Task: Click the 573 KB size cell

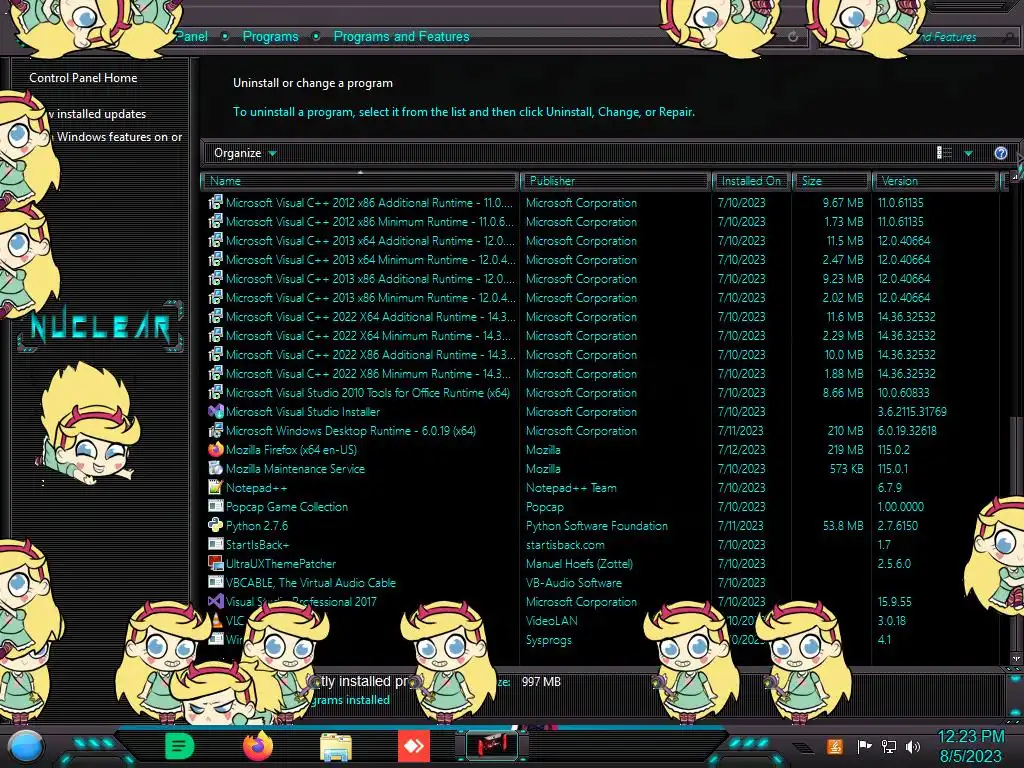Action: (x=846, y=468)
